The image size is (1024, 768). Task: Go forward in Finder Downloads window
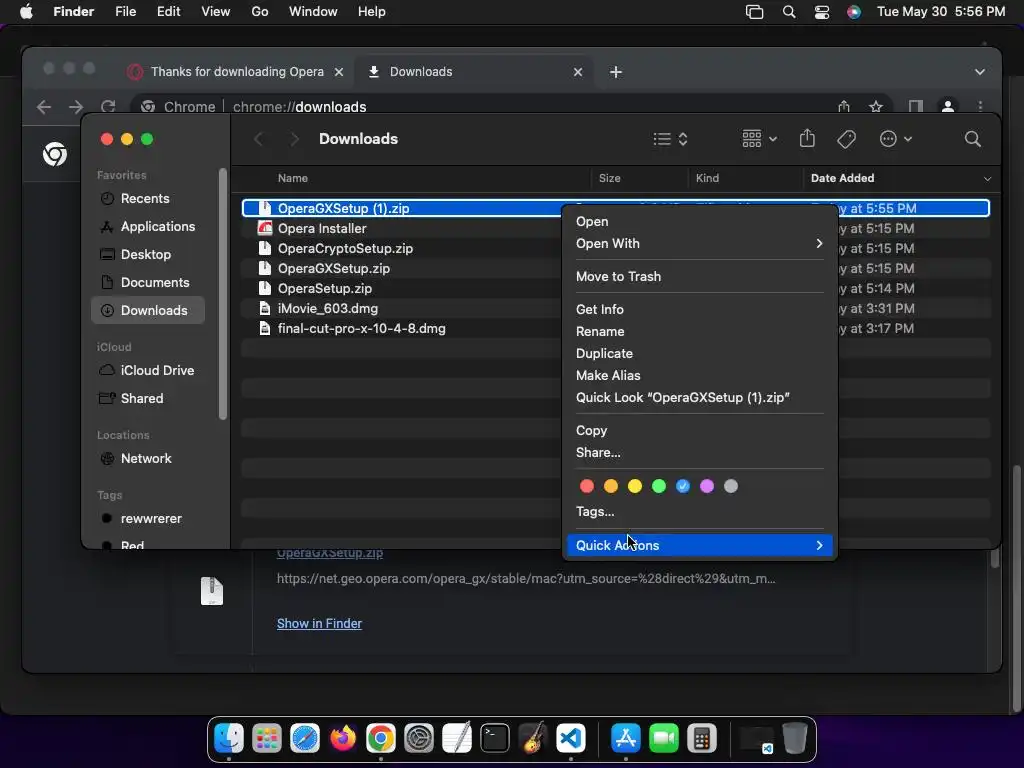295,138
